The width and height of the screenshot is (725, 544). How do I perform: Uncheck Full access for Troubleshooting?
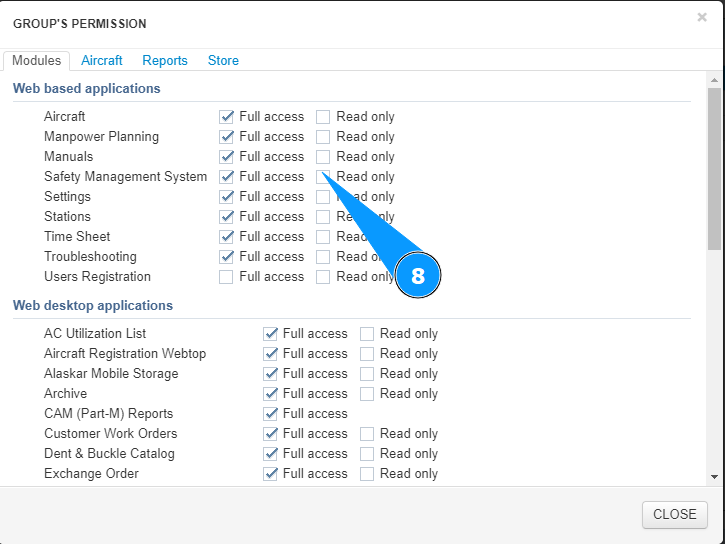point(227,257)
